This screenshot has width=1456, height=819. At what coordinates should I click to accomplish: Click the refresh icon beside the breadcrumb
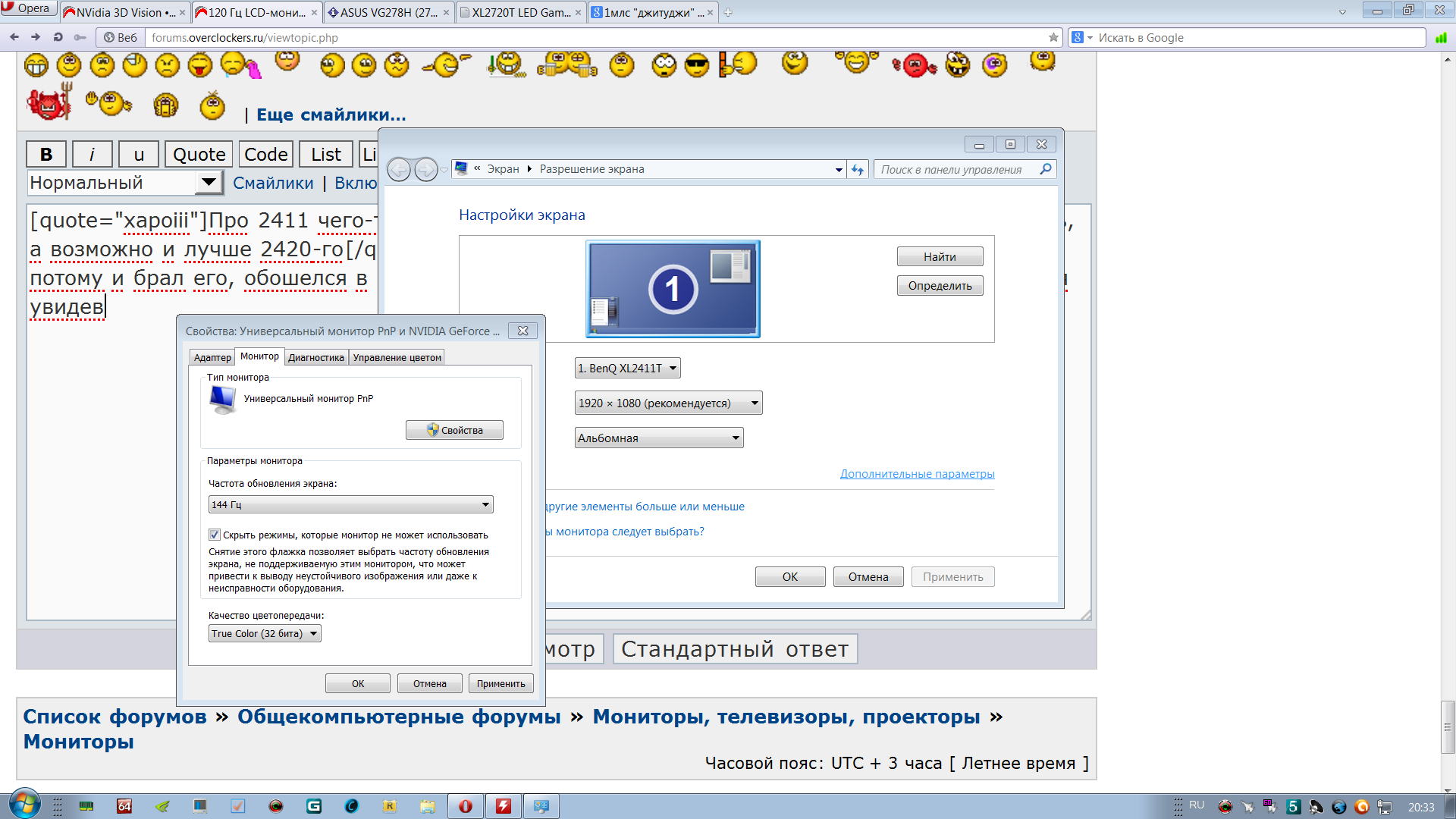pyautogui.click(x=858, y=170)
